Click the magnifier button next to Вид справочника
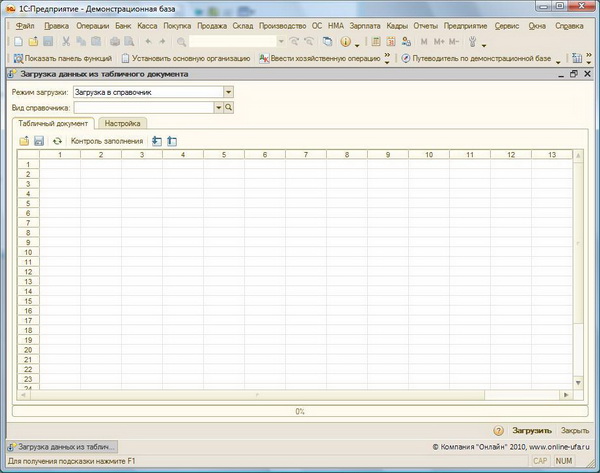The width and height of the screenshot is (600, 473). (228, 108)
